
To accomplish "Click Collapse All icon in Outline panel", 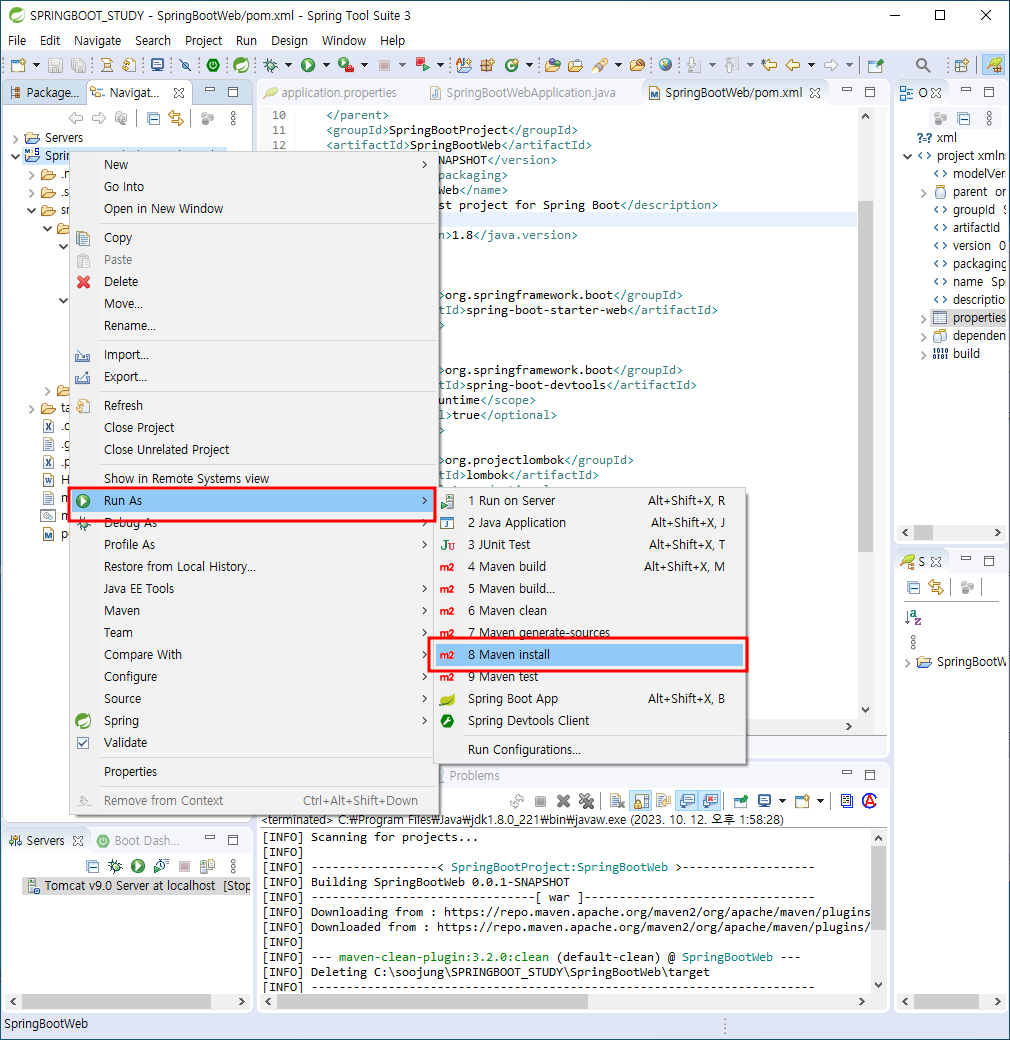I will [x=964, y=119].
